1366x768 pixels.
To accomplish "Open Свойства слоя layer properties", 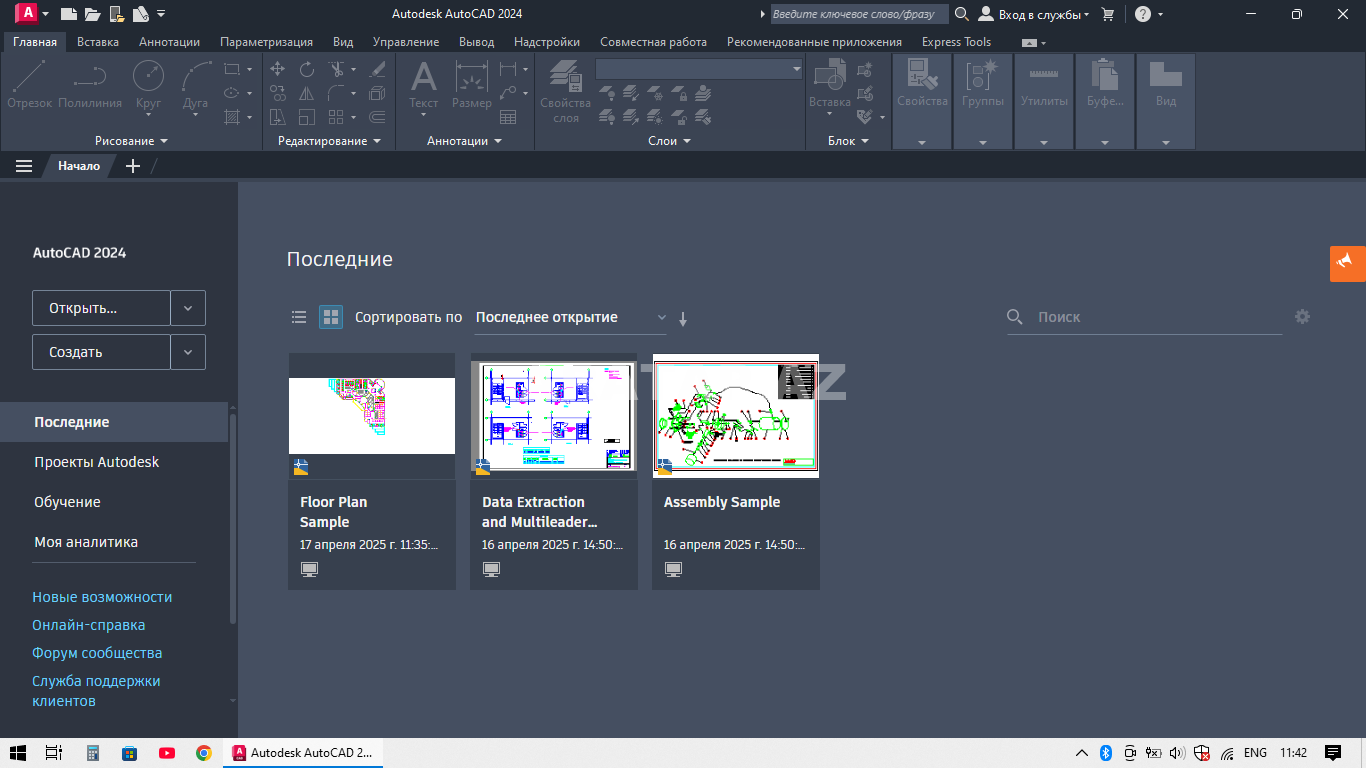I will click(566, 91).
